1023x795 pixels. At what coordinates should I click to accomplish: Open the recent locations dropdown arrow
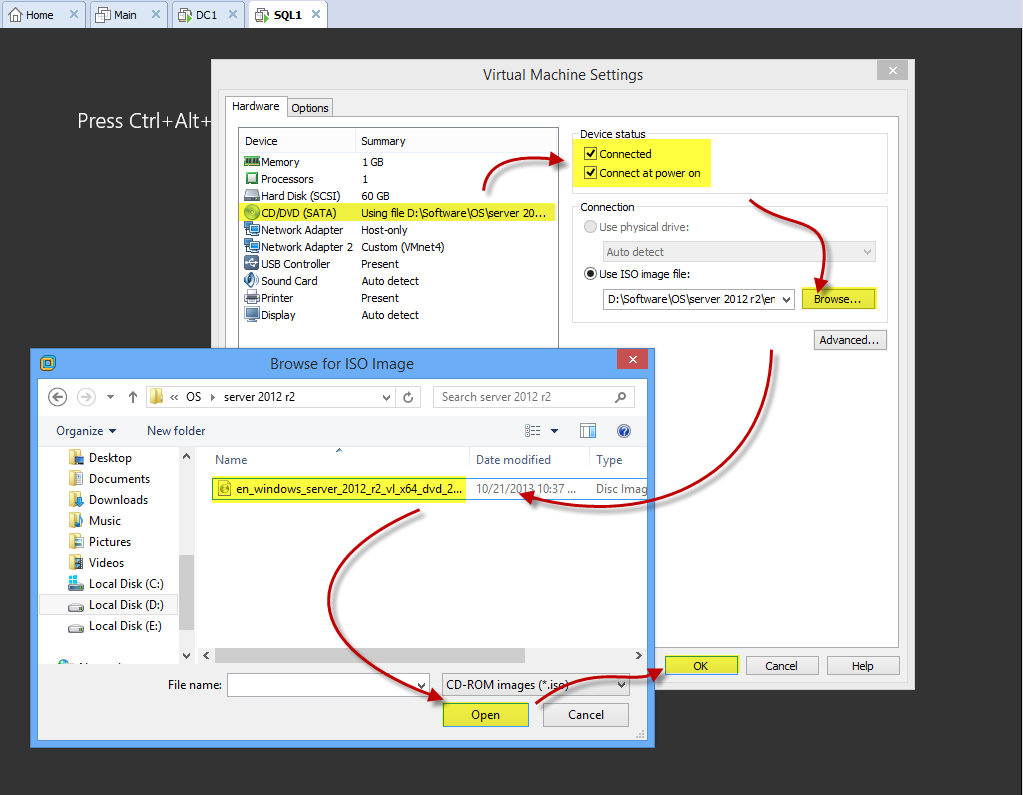110,397
